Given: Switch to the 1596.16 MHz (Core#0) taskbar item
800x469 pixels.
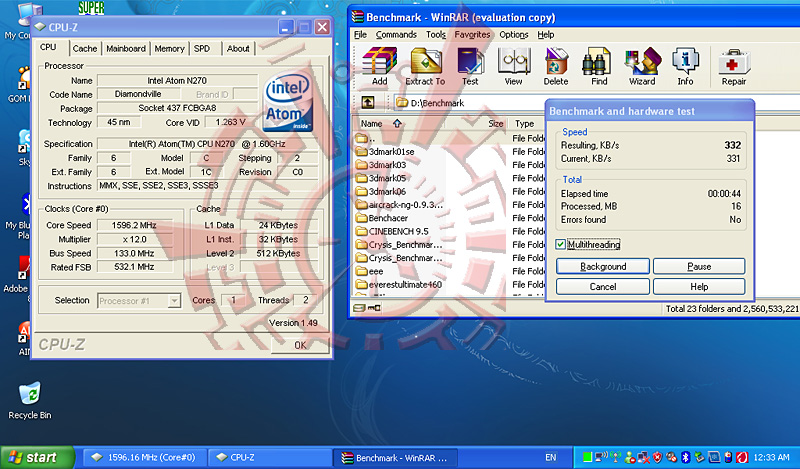Looking at the screenshot, I should coord(144,457).
